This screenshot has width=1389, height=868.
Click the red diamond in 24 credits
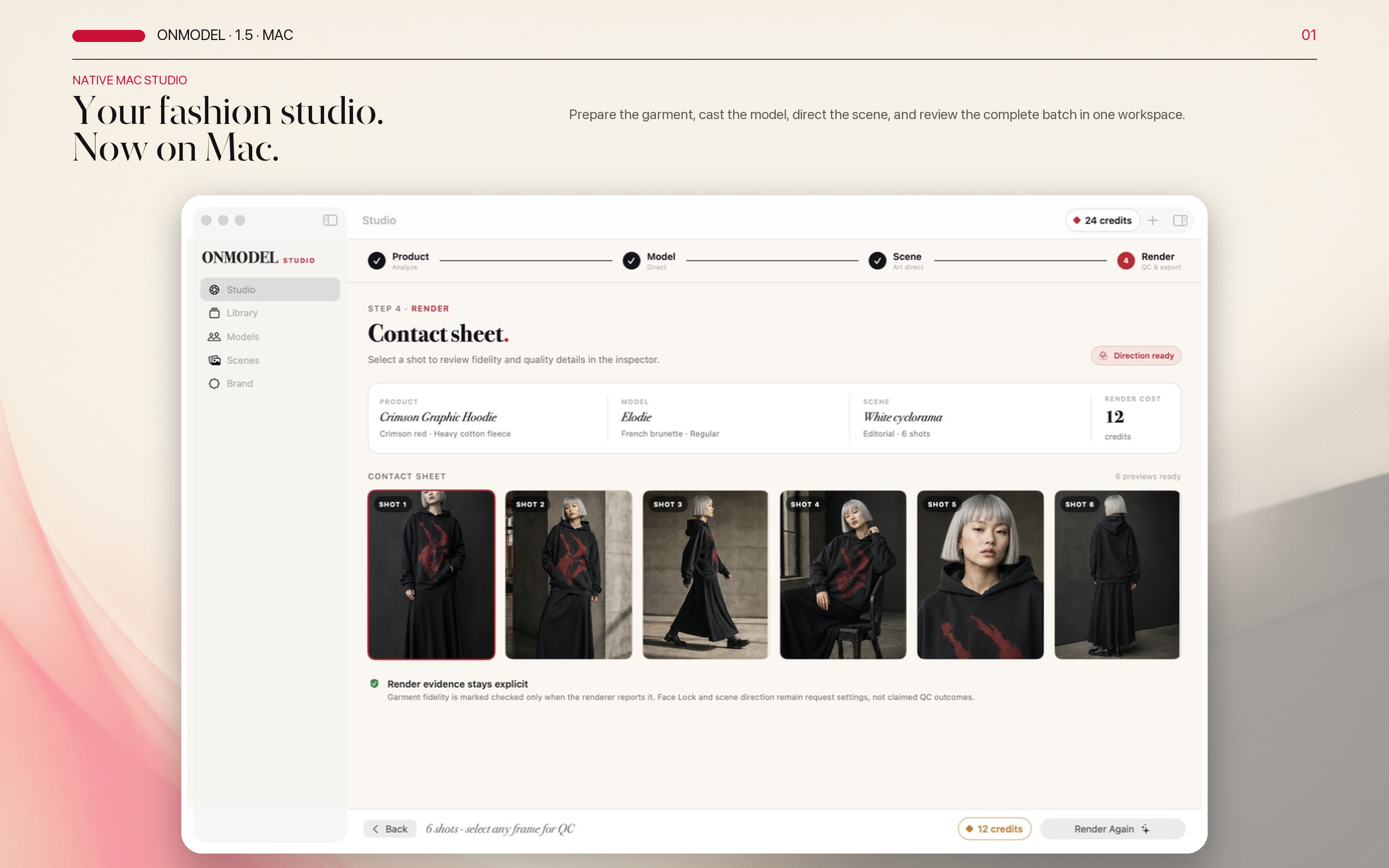point(1077,220)
